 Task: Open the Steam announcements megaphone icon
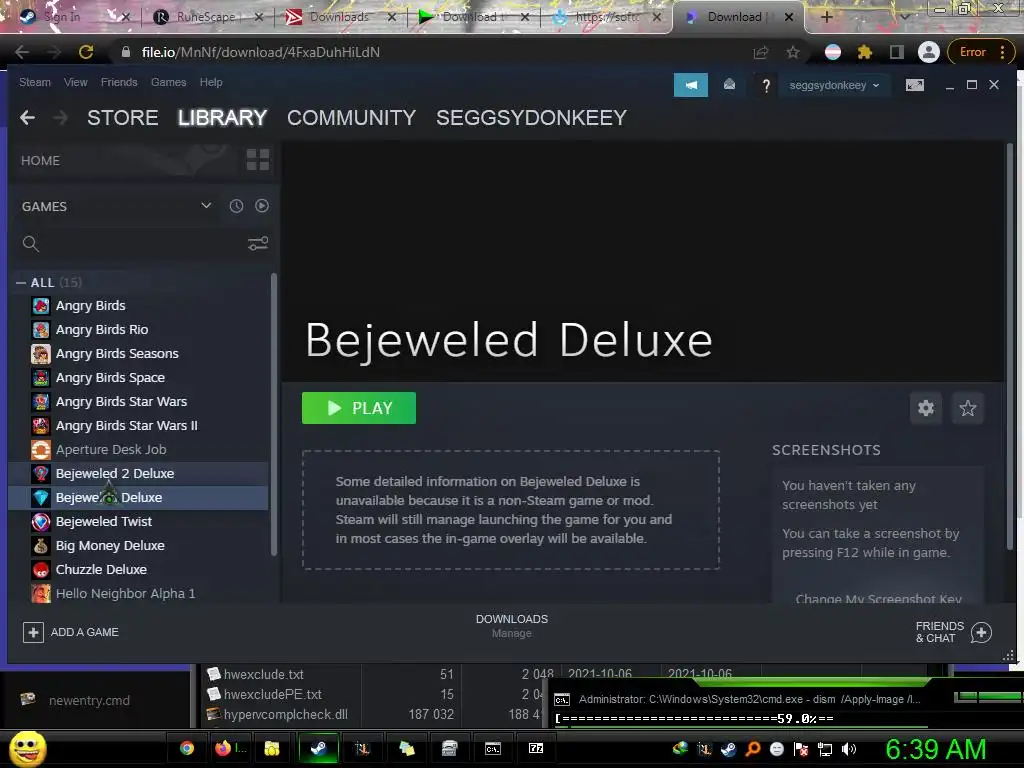click(x=691, y=85)
